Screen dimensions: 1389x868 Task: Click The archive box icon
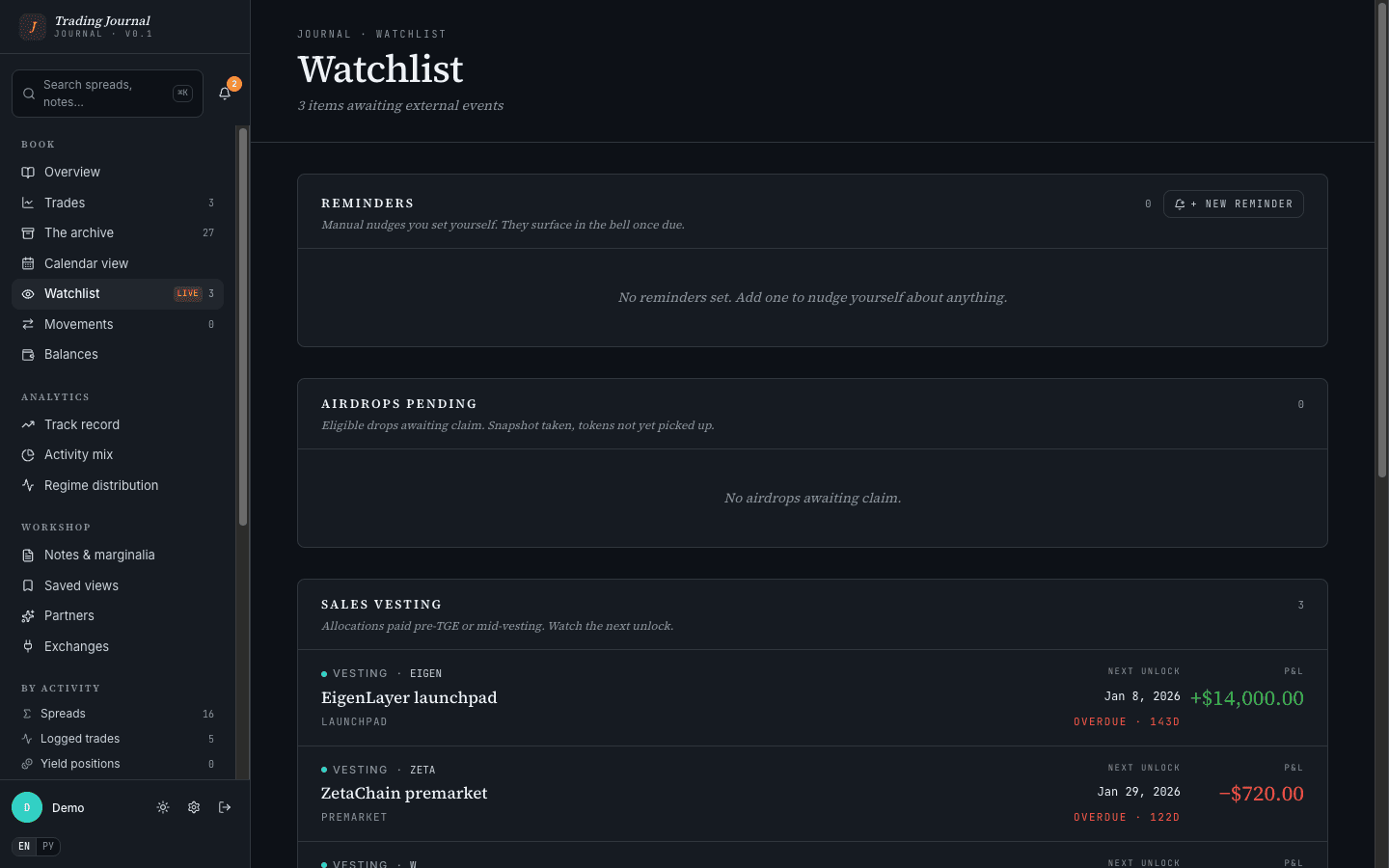click(x=28, y=233)
